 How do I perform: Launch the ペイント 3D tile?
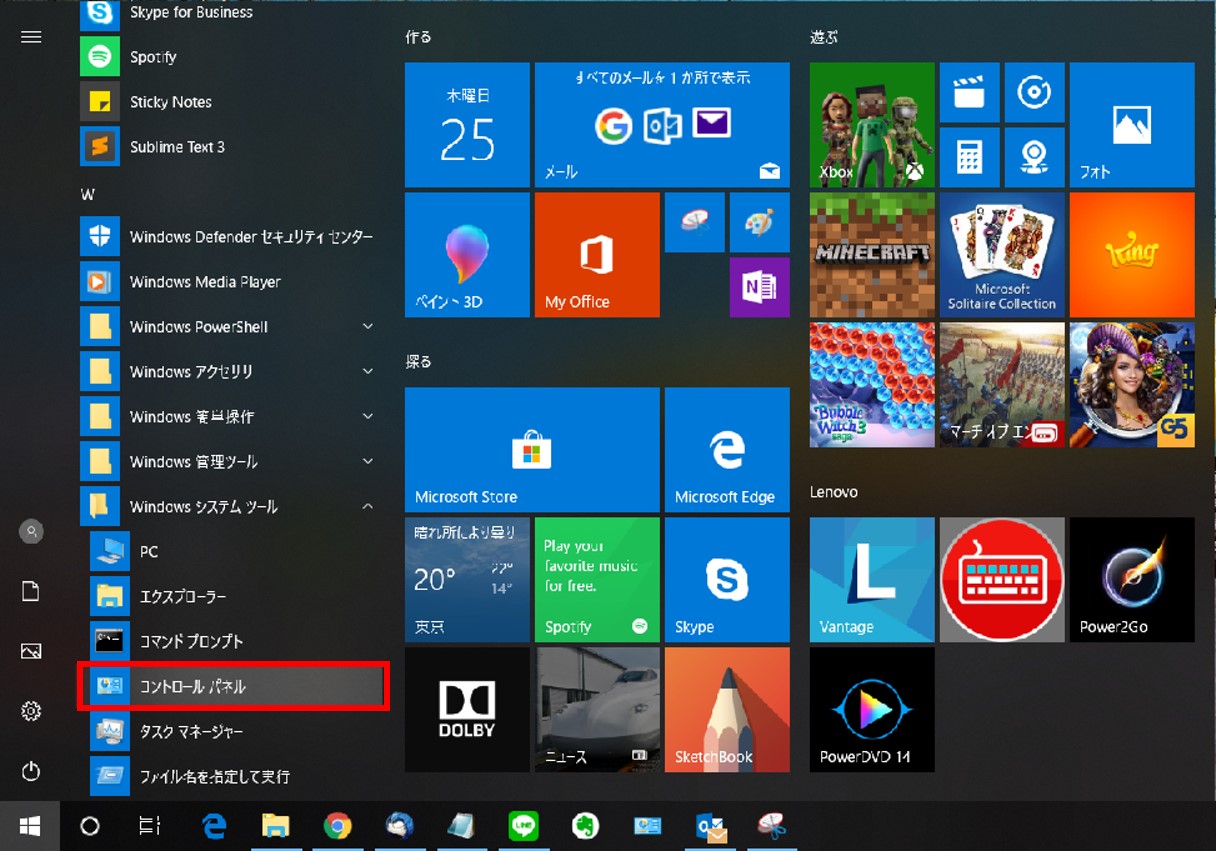click(x=467, y=255)
